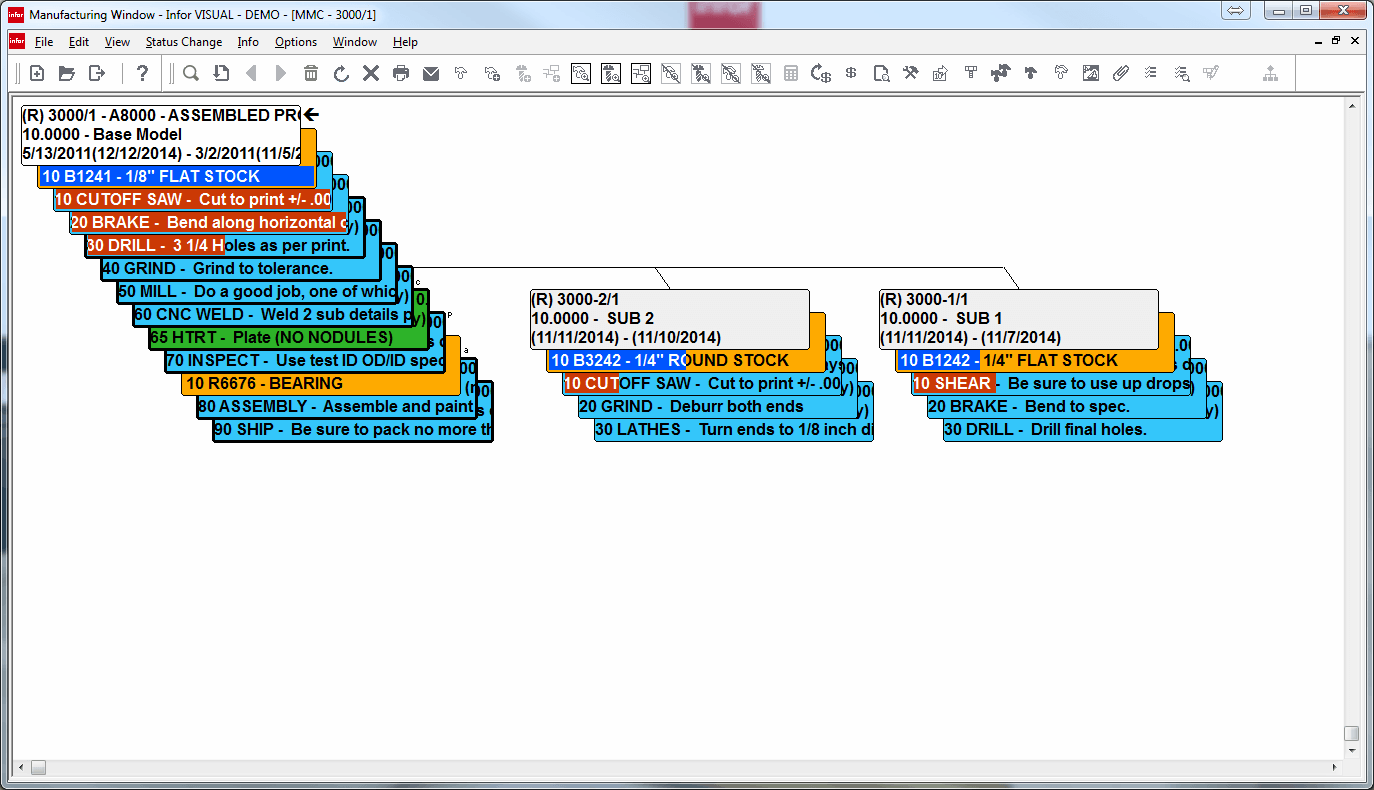The width and height of the screenshot is (1374, 790).
Task: View costing via the dollar sign icon
Action: point(850,72)
